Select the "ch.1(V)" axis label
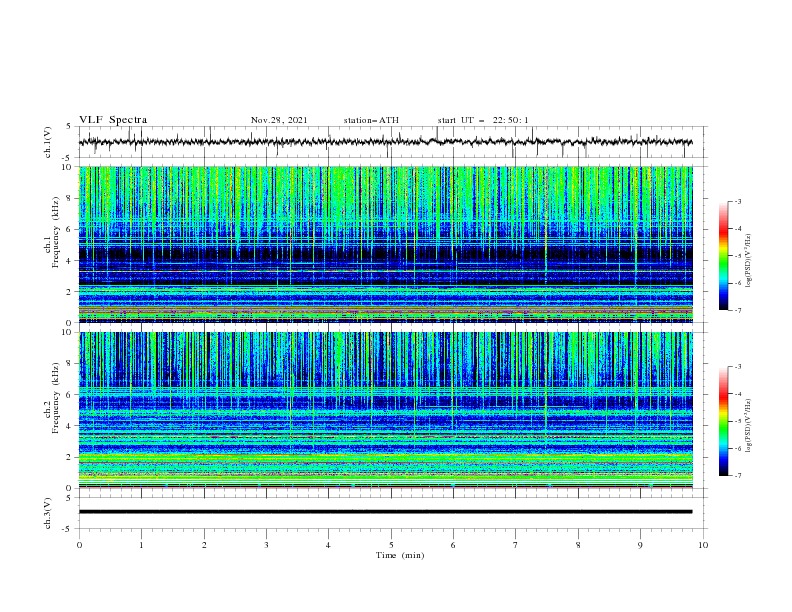 pos(48,142)
